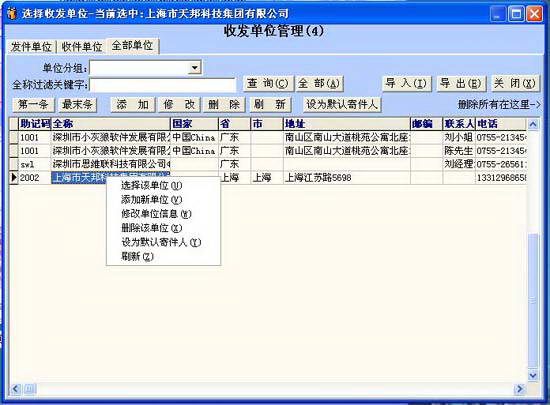Click the 联系人 column header
This screenshot has width=550, height=405.
point(459,124)
